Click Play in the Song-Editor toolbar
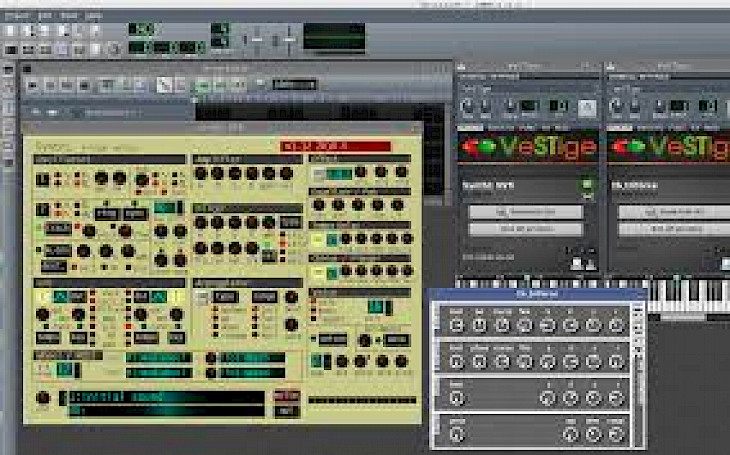Screen dimensions: 730x455 point(33,85)
